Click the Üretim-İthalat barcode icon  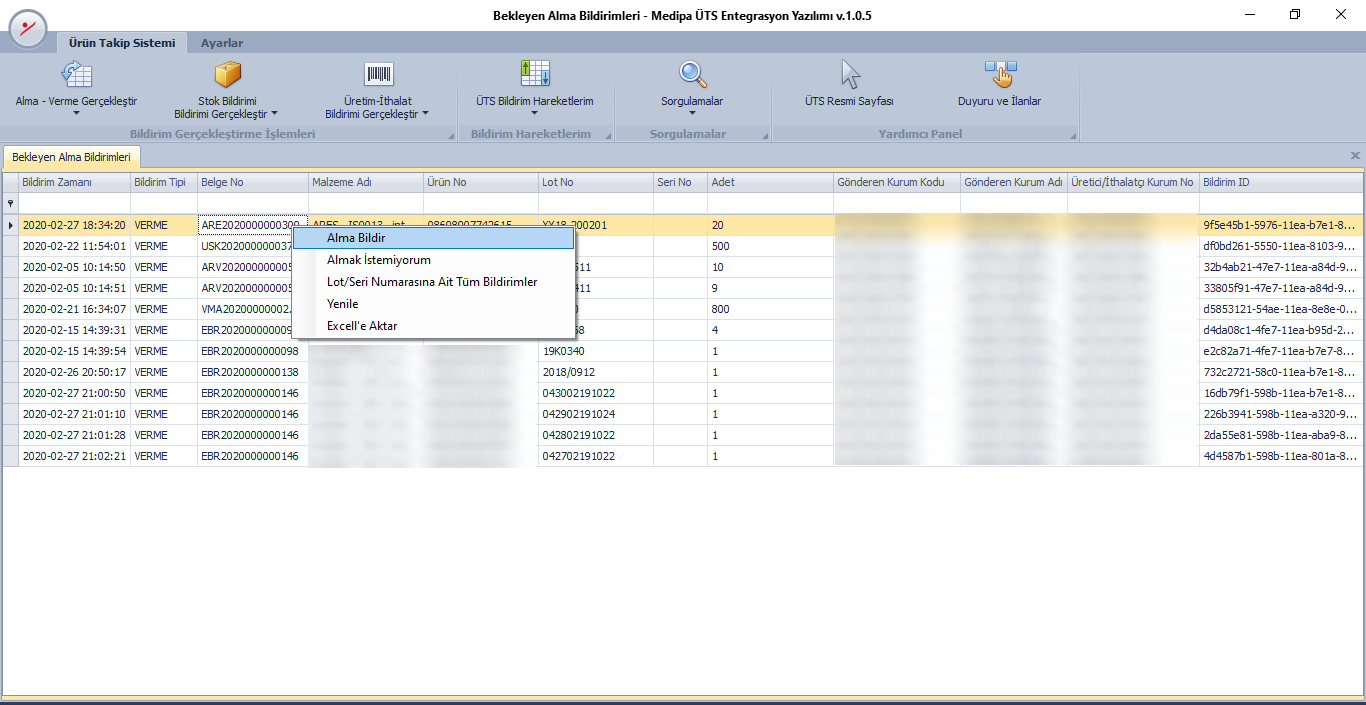coord(378,75)
